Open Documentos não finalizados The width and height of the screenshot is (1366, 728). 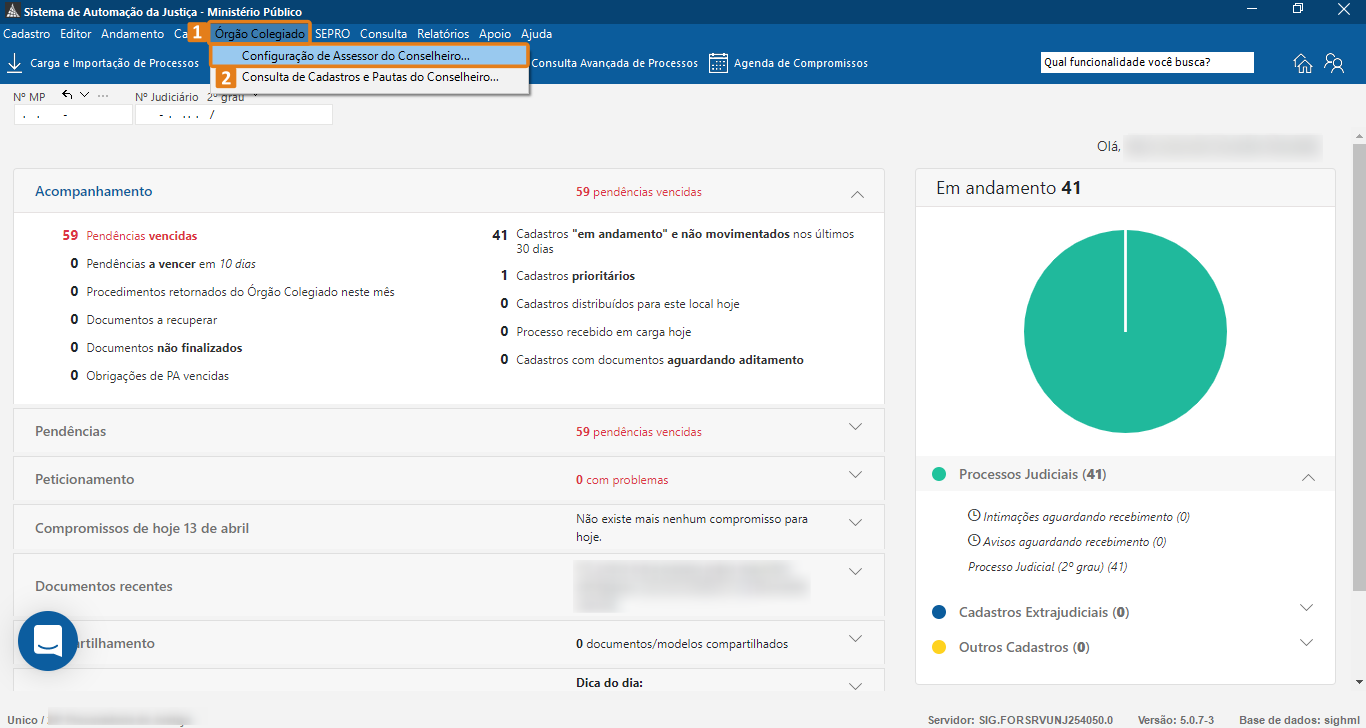point(156,348)
